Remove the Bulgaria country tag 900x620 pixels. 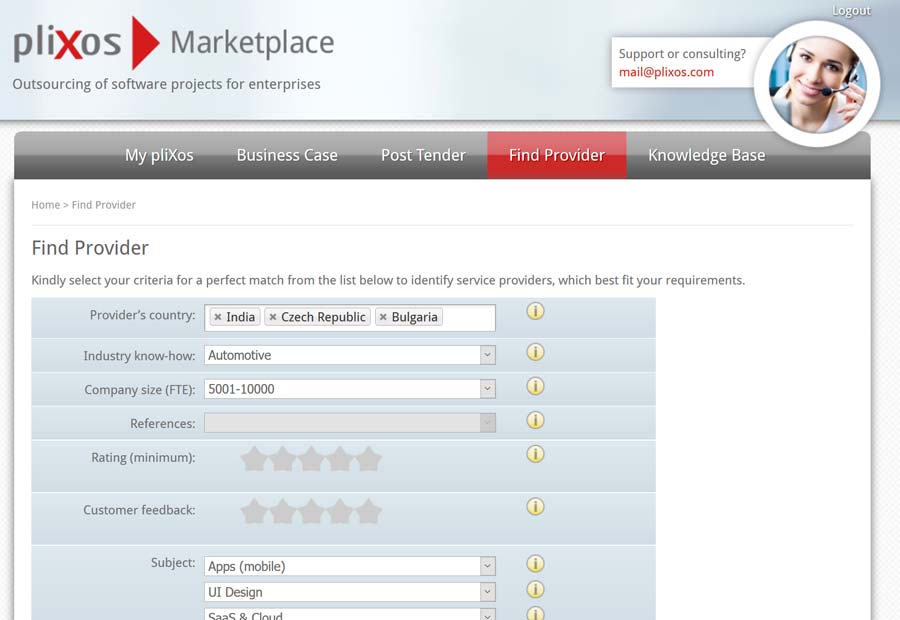click(x=383, y=317)
